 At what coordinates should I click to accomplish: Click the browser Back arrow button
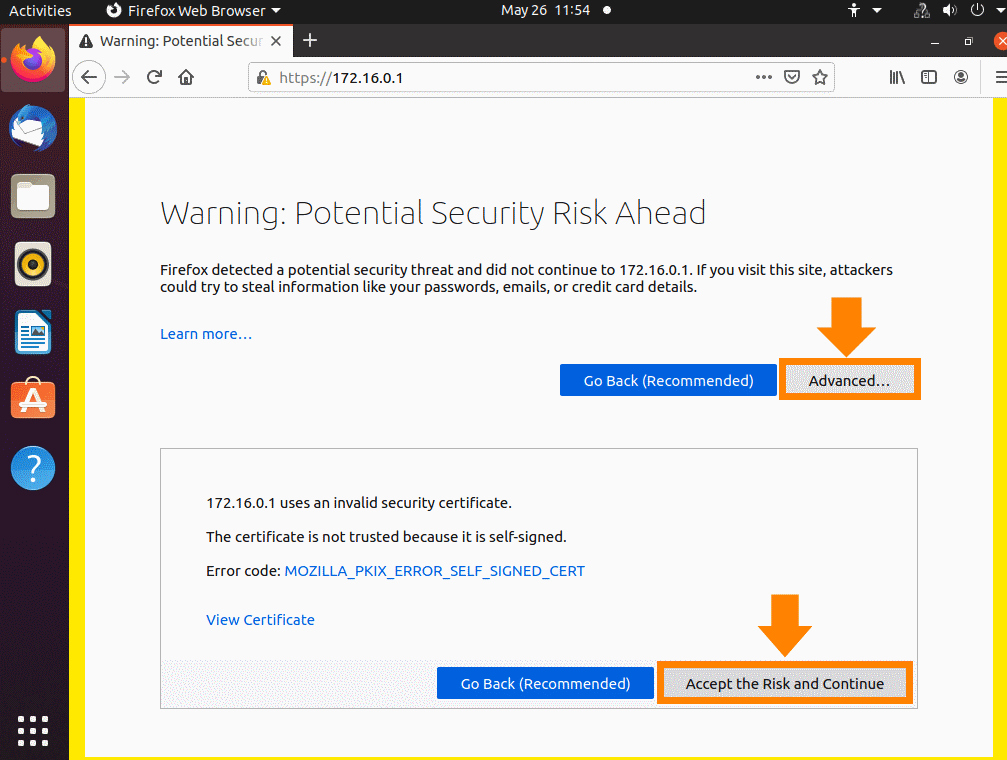pyautogui.click(x=89, y=77)
